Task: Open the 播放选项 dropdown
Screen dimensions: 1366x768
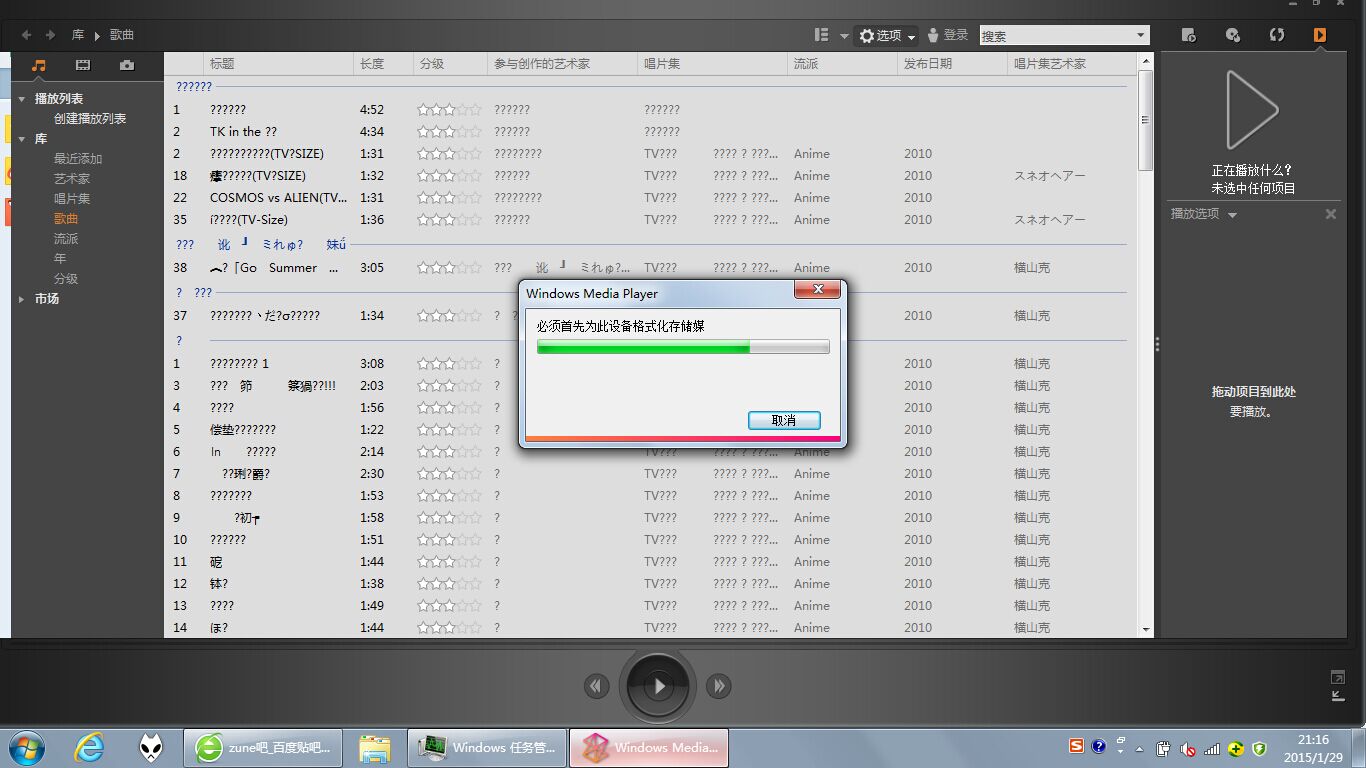Action: click(x=1204, y=214)
